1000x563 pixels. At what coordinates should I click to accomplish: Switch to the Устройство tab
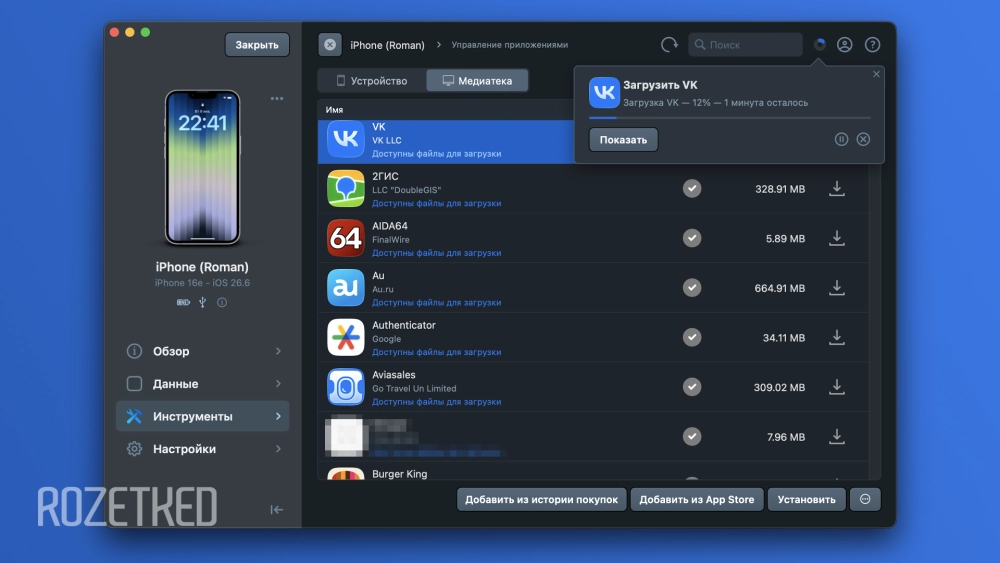point(372,81)
